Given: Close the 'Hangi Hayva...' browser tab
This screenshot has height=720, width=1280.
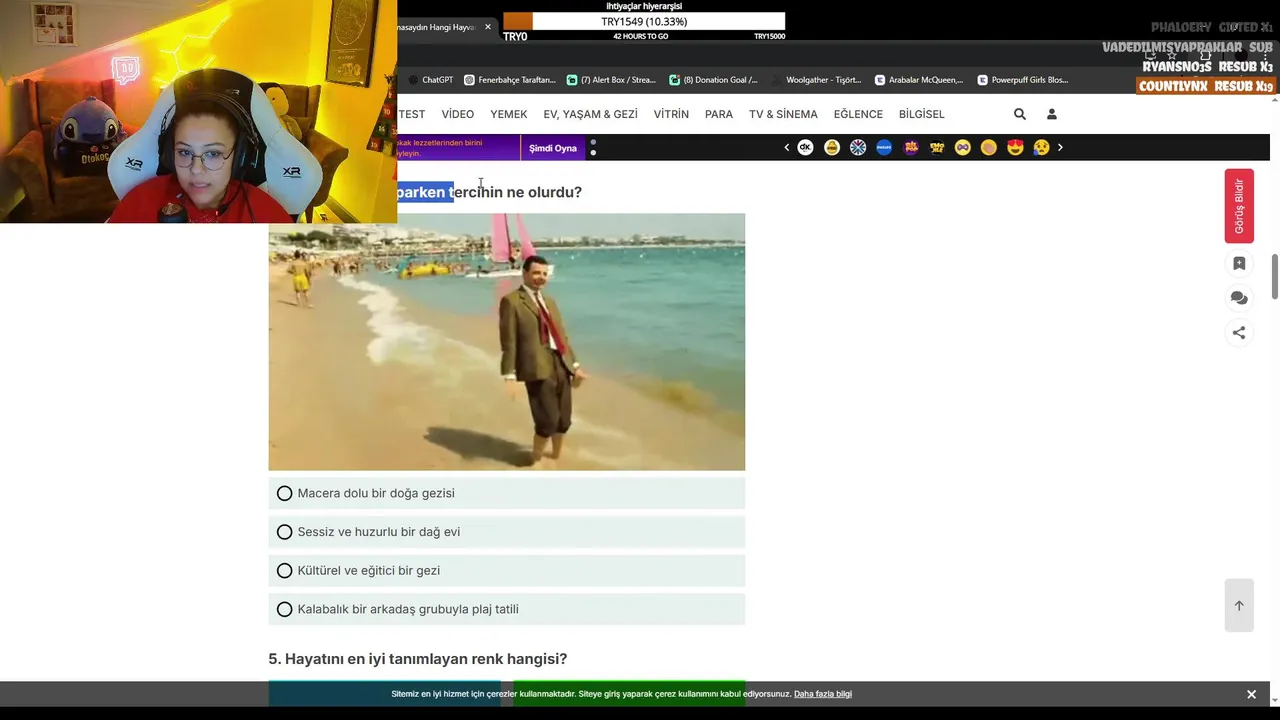Looking at the screenshot, I should pyautogui.click(x=488, y=27).
